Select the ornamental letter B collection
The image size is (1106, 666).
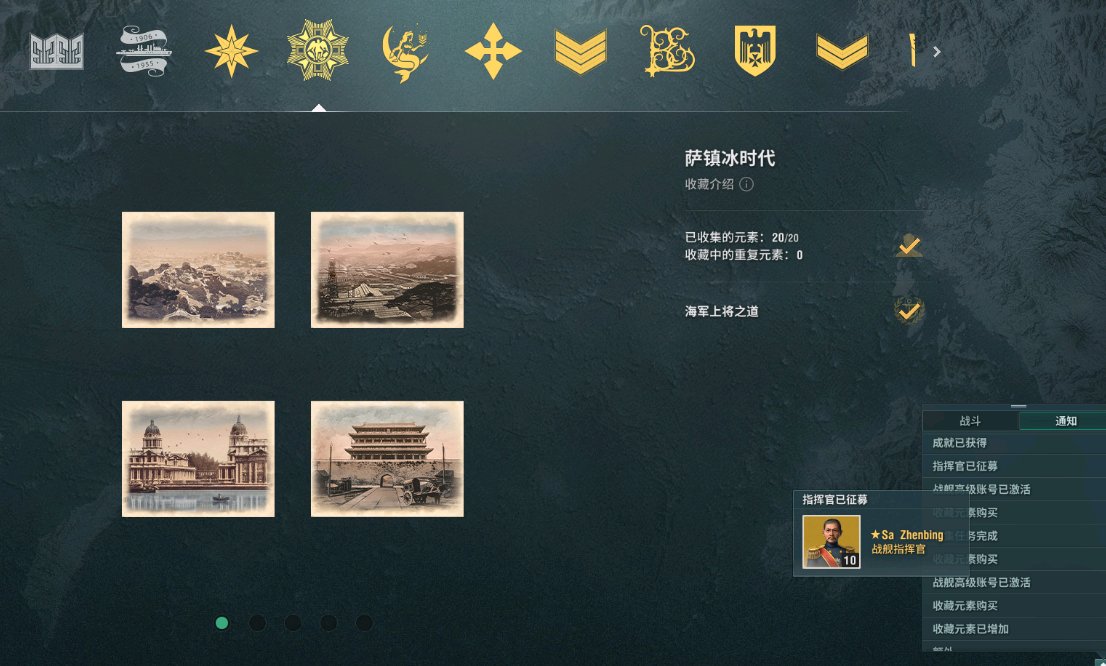point(667,51)
